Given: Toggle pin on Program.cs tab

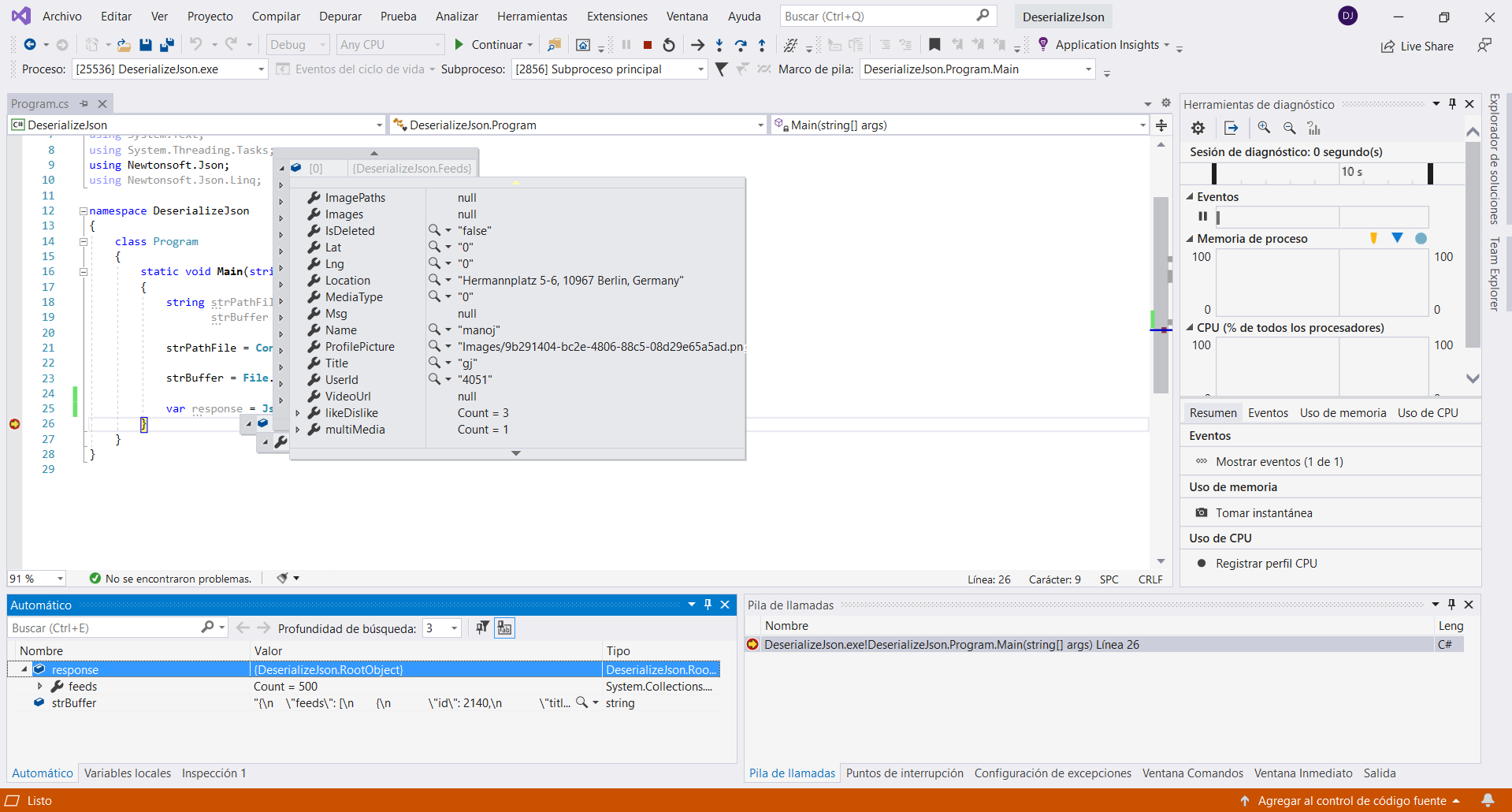Looking at the screenshot, I should [x=84, y=103].
